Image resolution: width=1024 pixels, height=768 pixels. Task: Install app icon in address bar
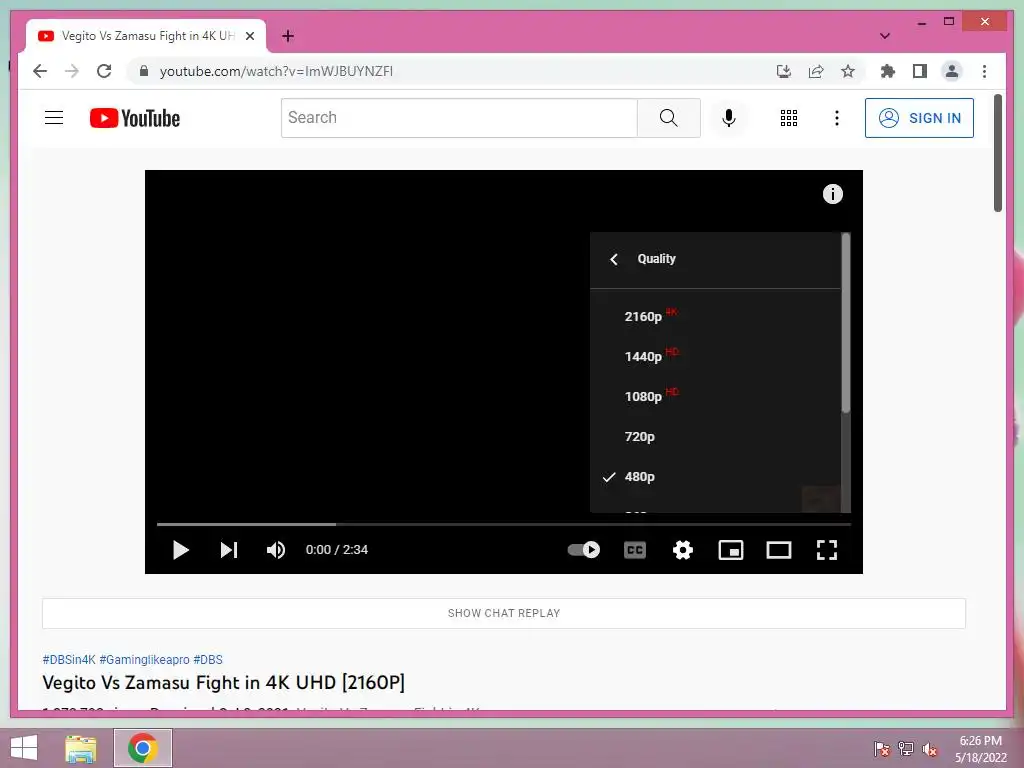(x=784, y=71)
